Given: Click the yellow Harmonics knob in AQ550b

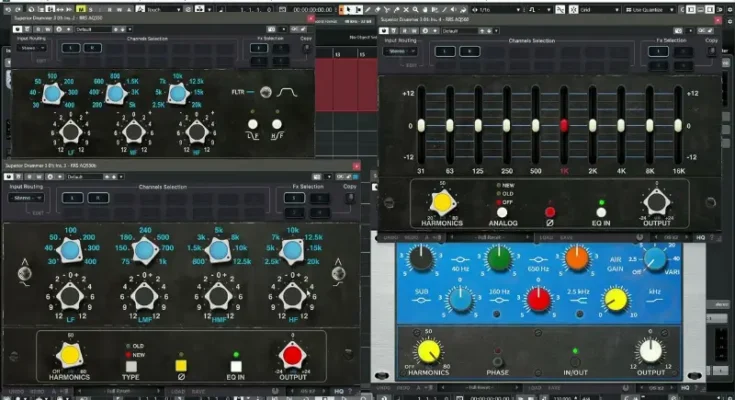Looking at the screenshot, I should (69, 354).
